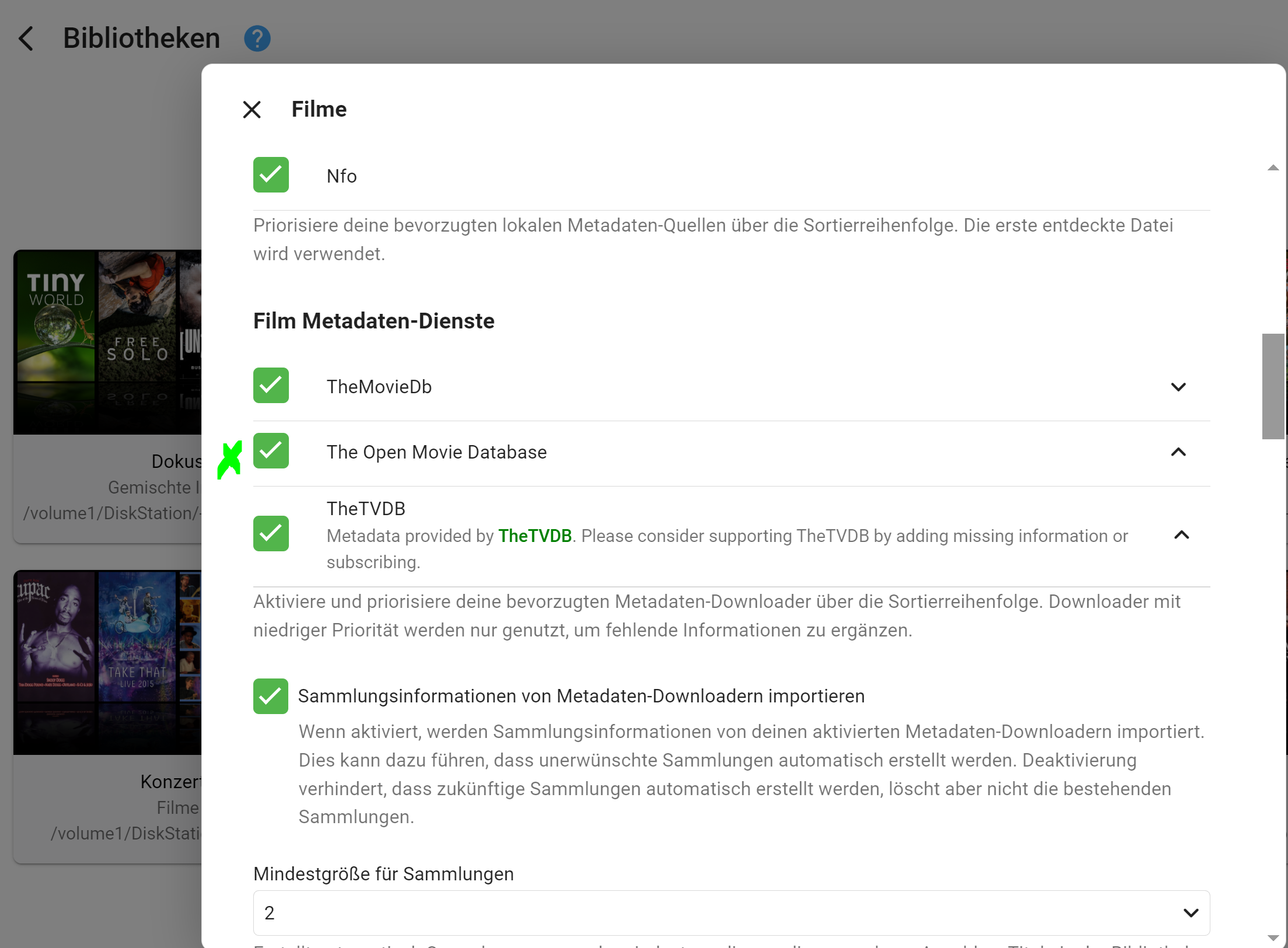This screenshot has width=1288, height=948.
Task: Click the dialog scrollbar thumb
Action: click(1273, 386)
